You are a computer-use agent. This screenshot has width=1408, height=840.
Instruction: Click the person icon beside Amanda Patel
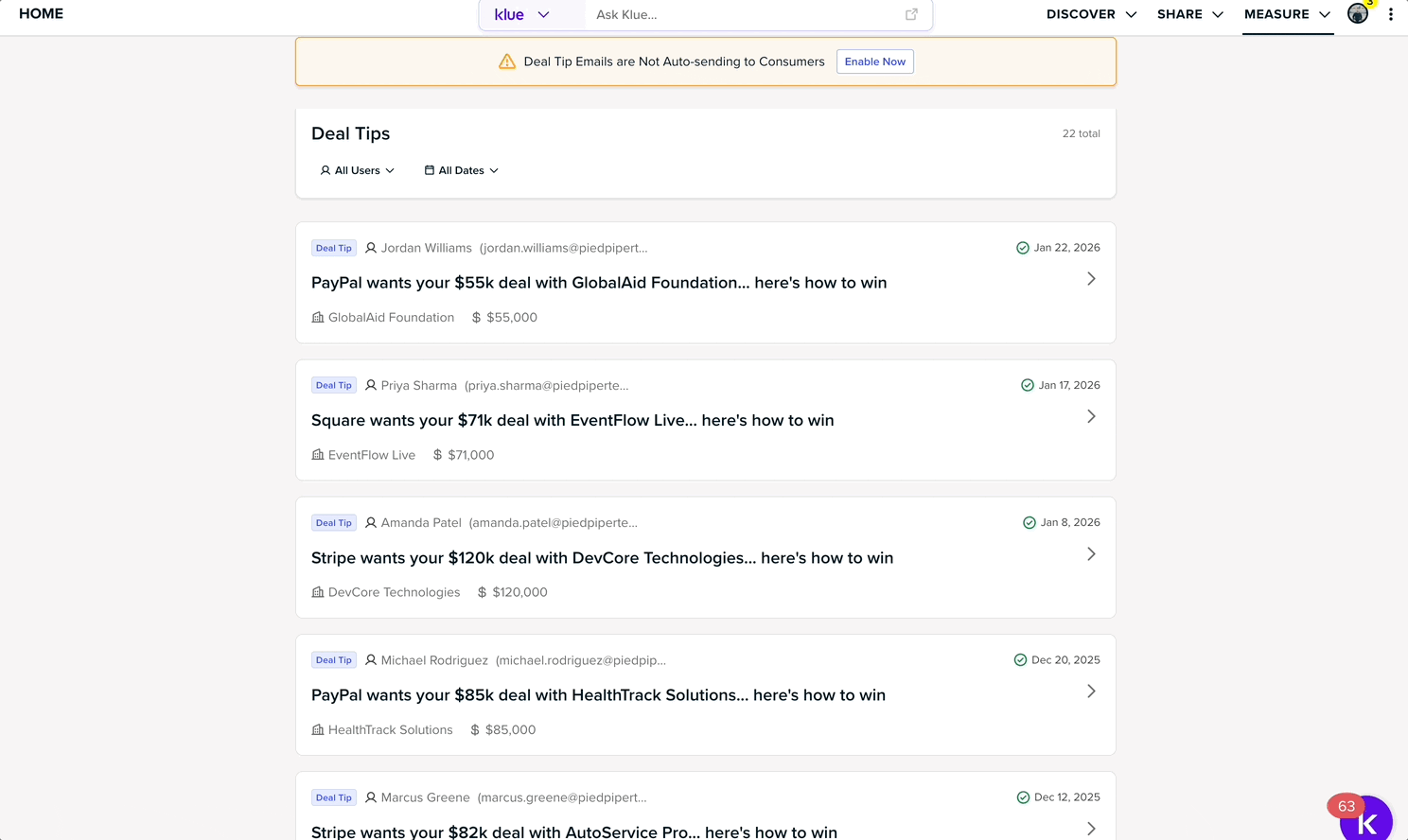click(x=371, y=523)
